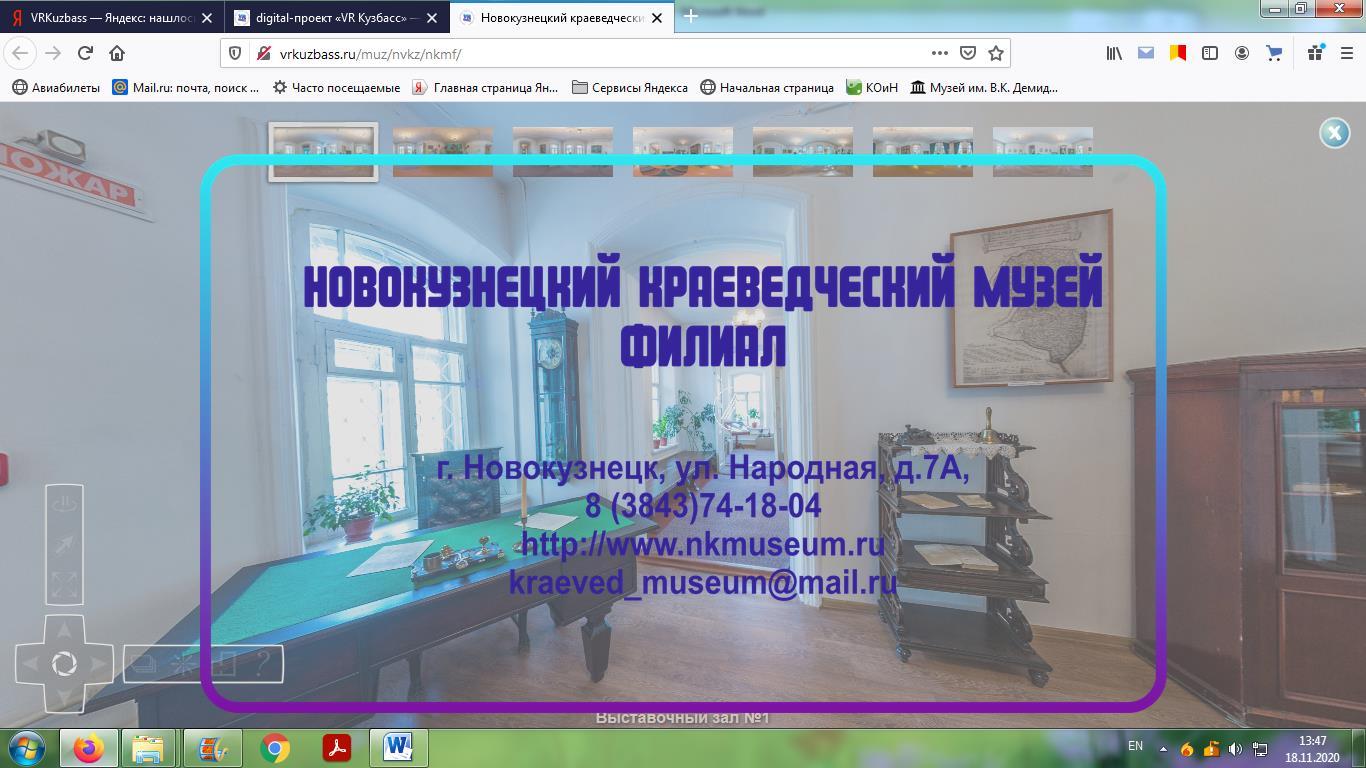The height and width of the screenshot is (768, 1366).
Task: Enter fullscreen mode for the panorama
Action: 64,584
